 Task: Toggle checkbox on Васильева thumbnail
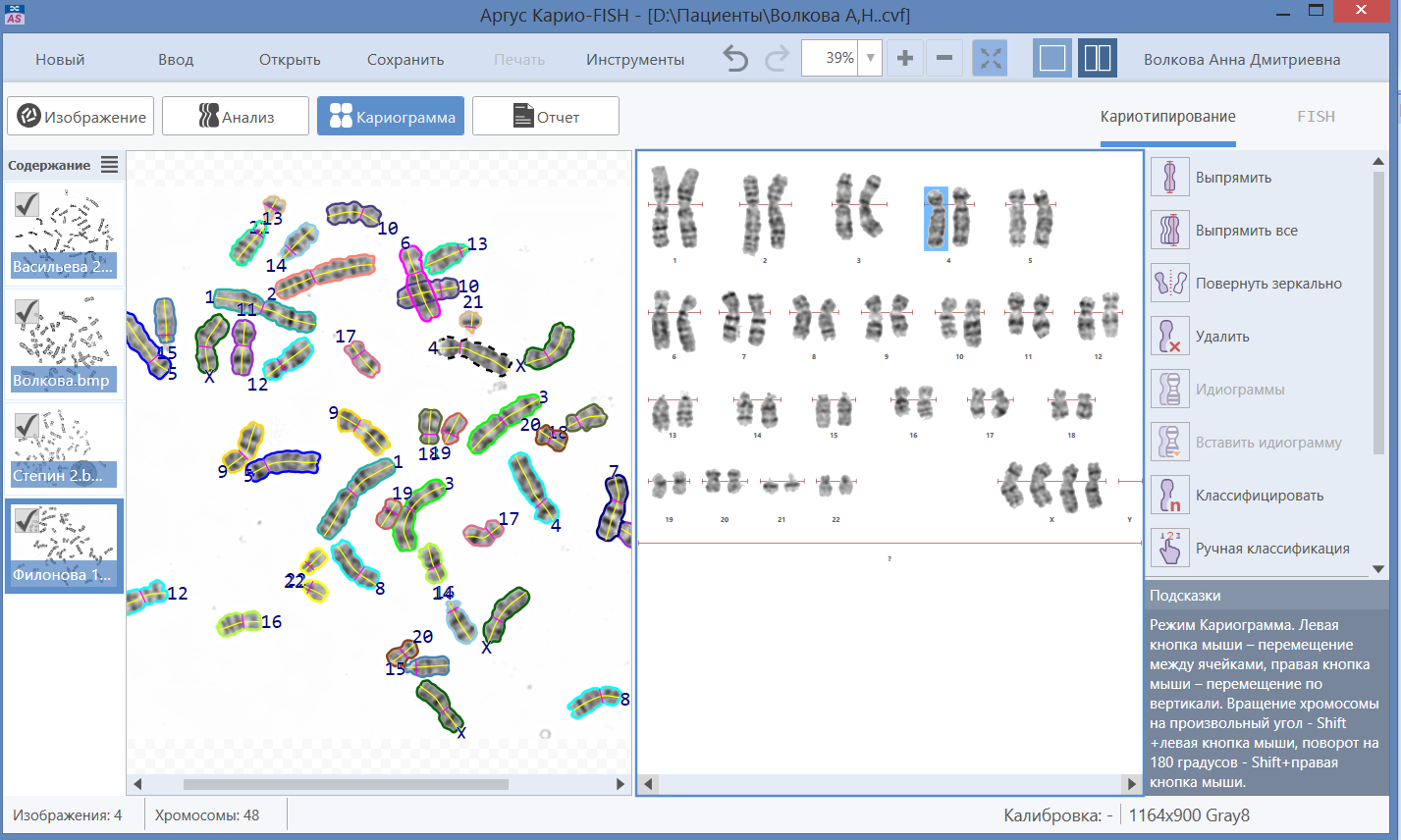coord(27,203)
